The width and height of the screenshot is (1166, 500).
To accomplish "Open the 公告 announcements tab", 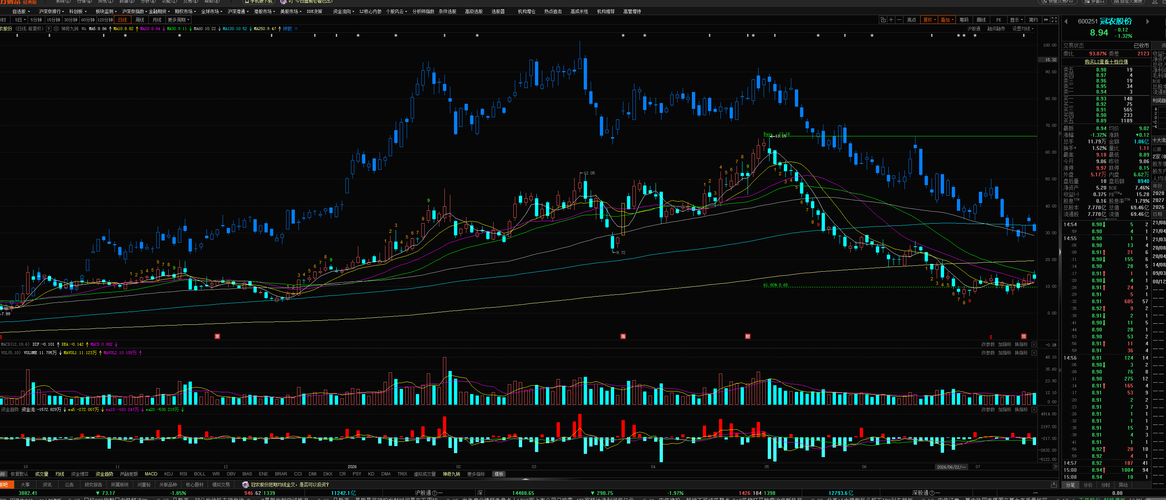I will (69, 484).
